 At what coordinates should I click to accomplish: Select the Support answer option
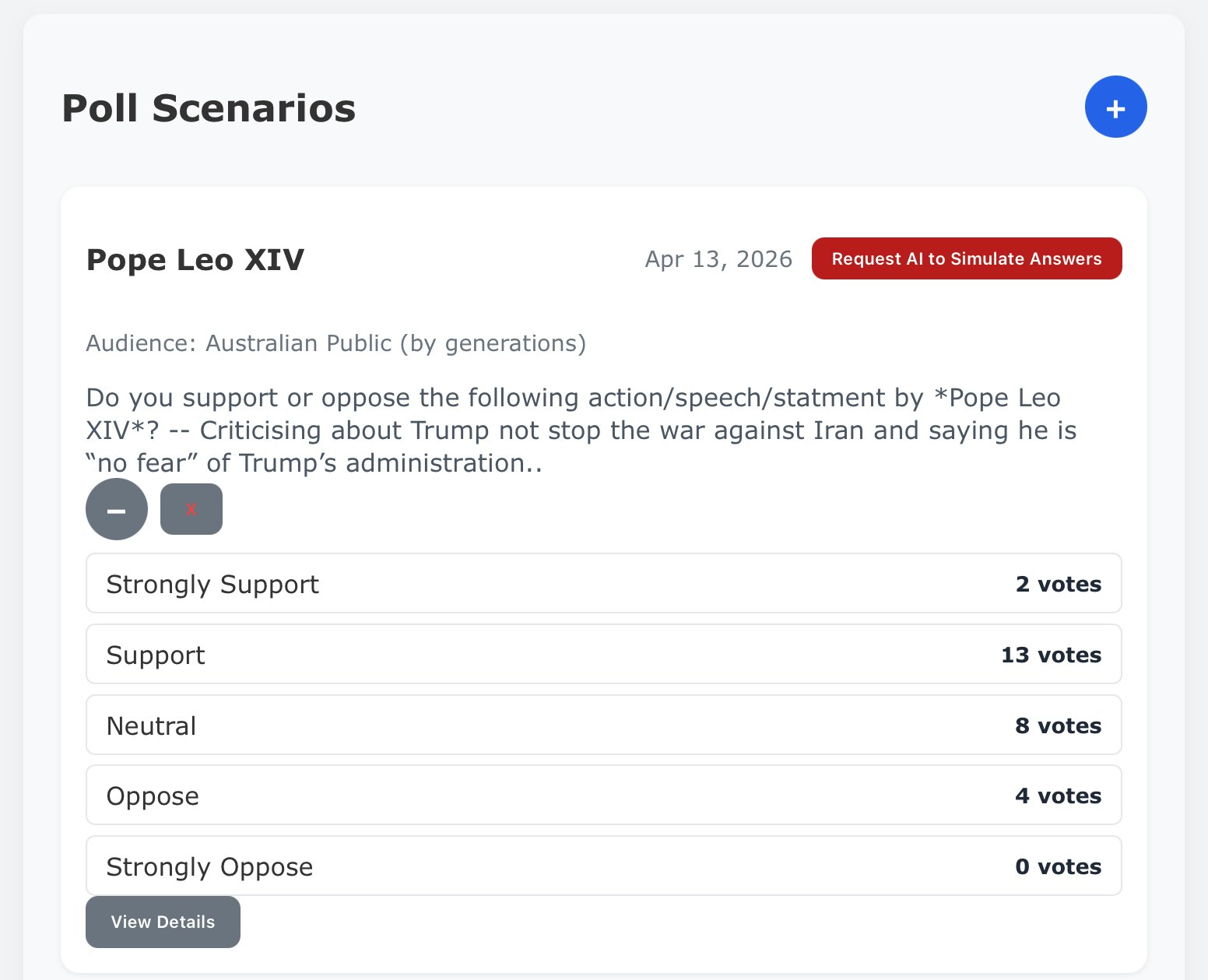coord(603,655)
